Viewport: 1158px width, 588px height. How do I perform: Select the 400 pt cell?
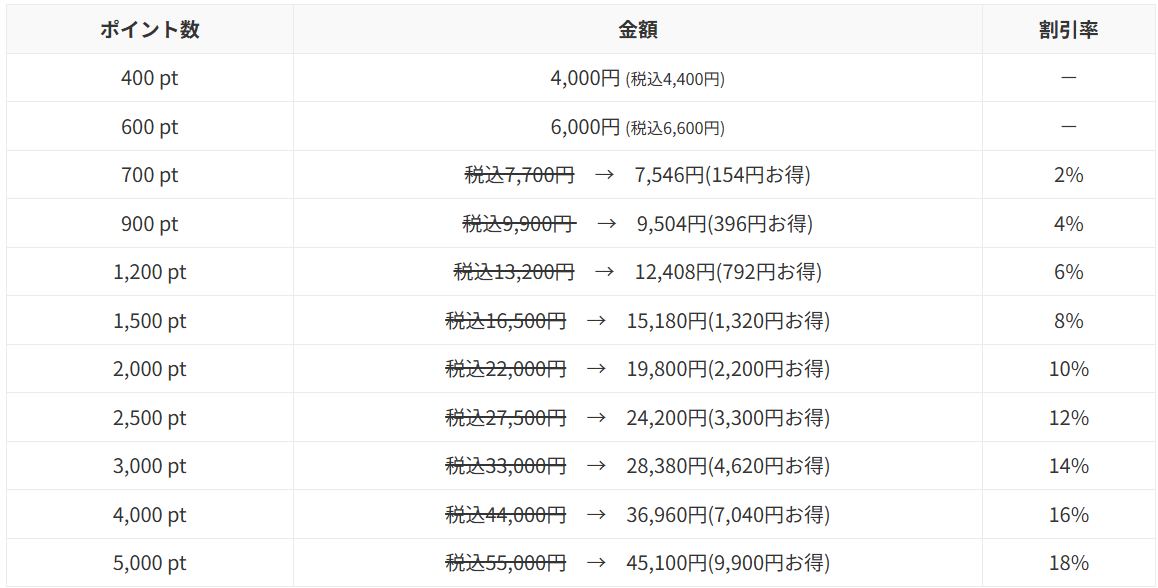coord(150,78)
